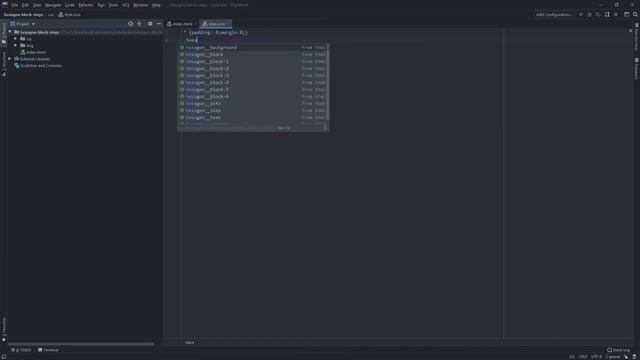Click Add Configuration button
Image resolution: width=640 pixels, height=360 pixels.
click(x=553, y=14)
